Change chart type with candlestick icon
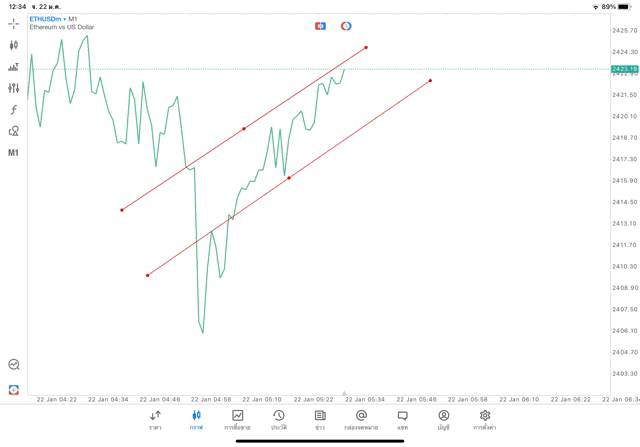The image size is (640, 447). click(x=14, y=45)
